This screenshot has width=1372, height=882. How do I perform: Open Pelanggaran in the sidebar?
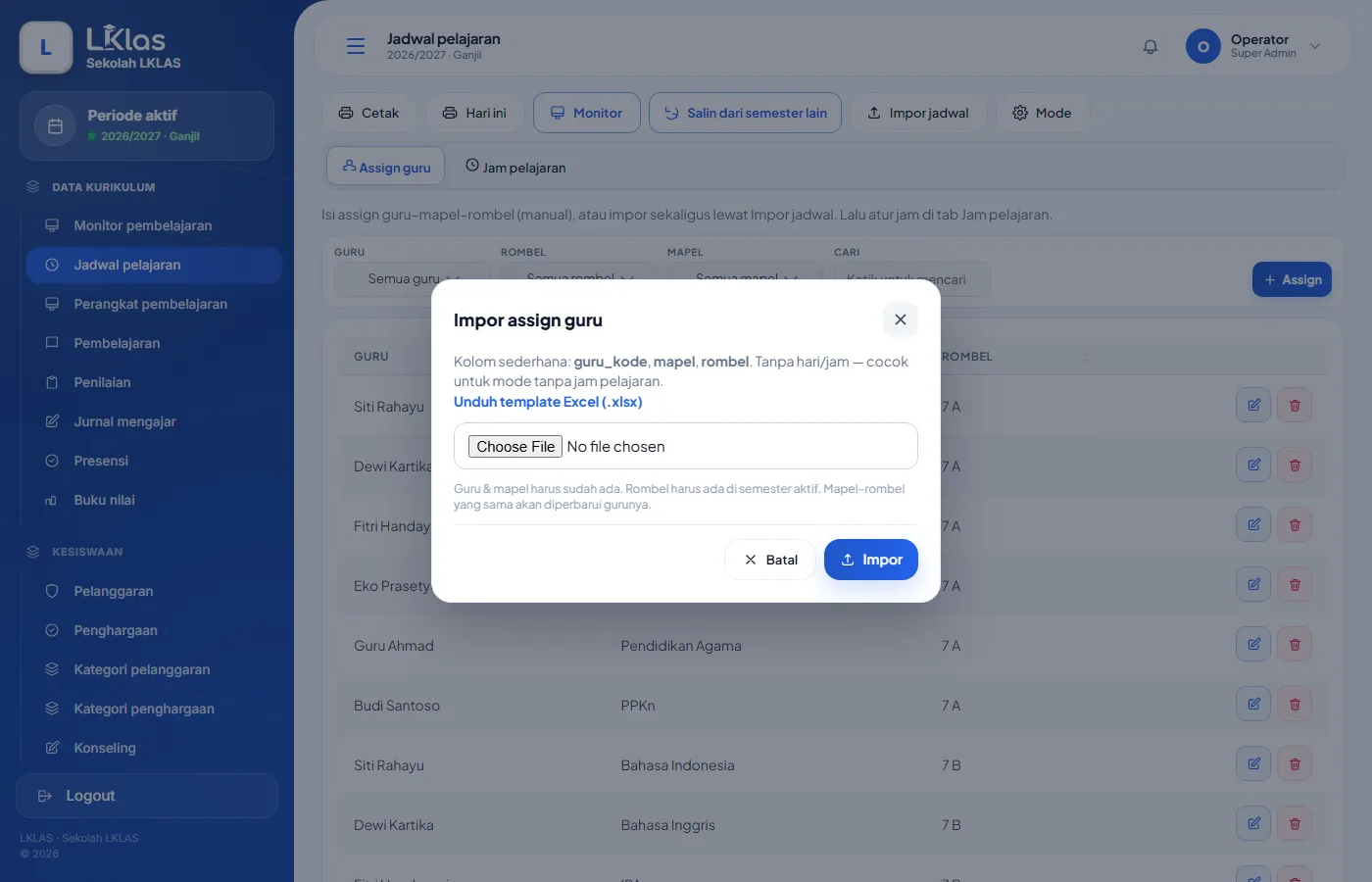point(154,591)
